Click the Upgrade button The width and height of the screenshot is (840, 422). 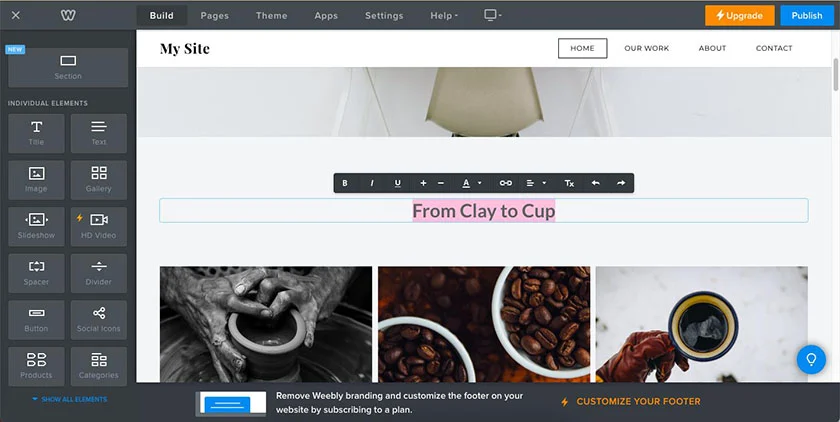click(739, 16)
